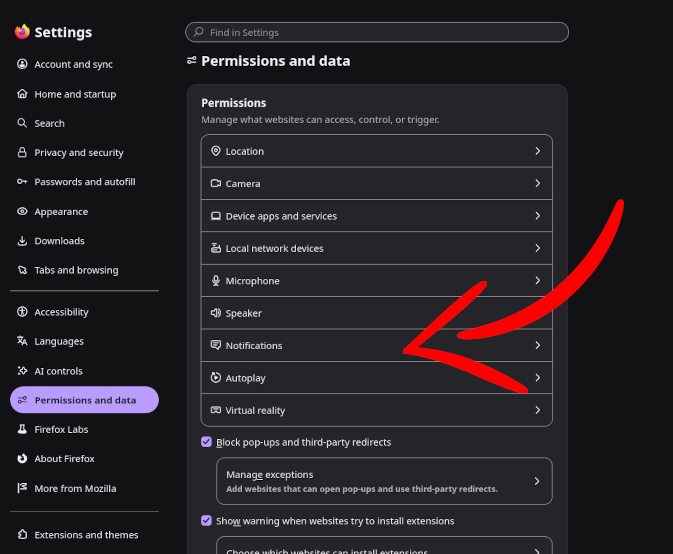Click the Accessibility figure icon
This screenshot has width=673, height=554.
(22, 312)
